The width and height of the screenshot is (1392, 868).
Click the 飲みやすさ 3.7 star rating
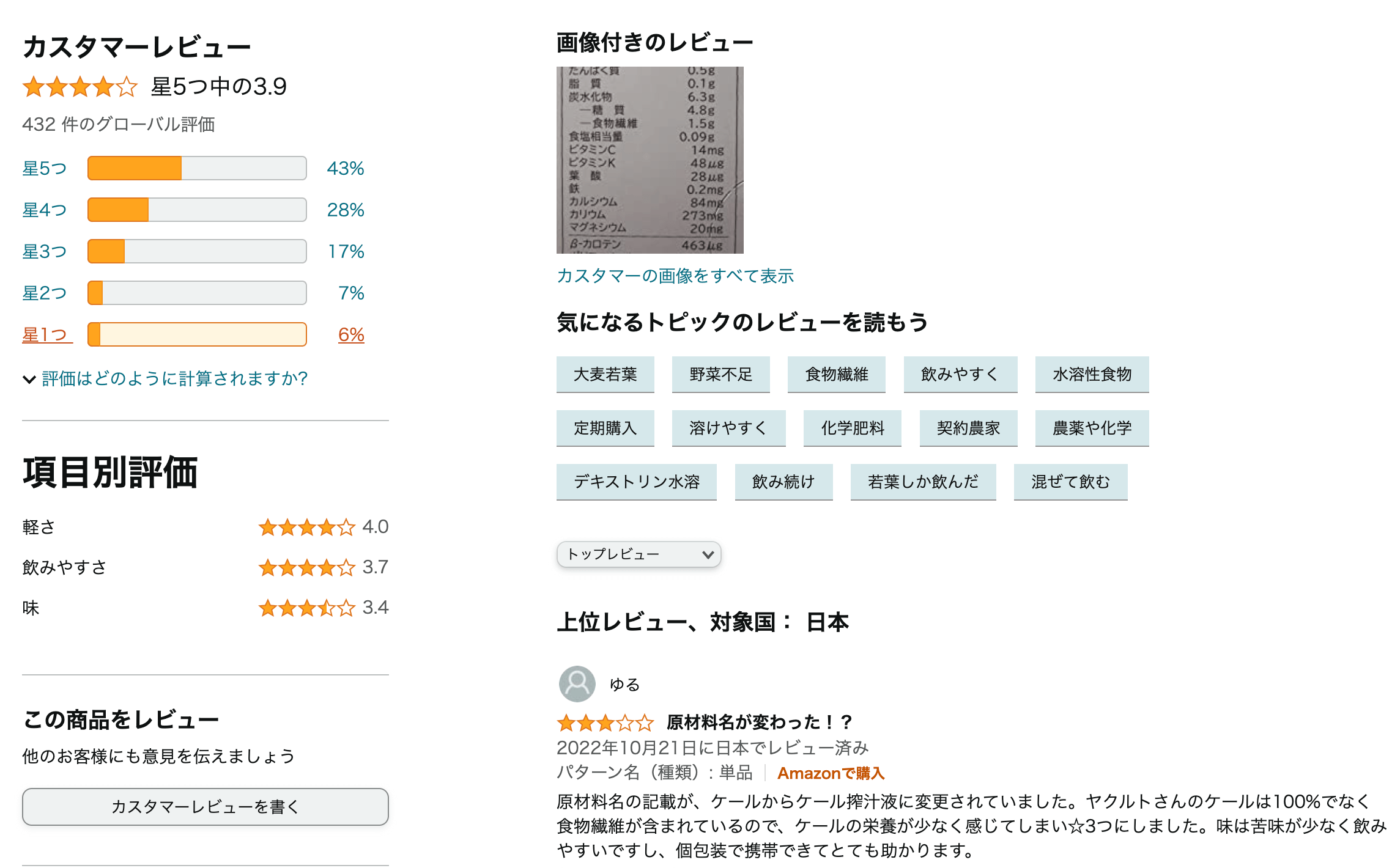[306, 567]
